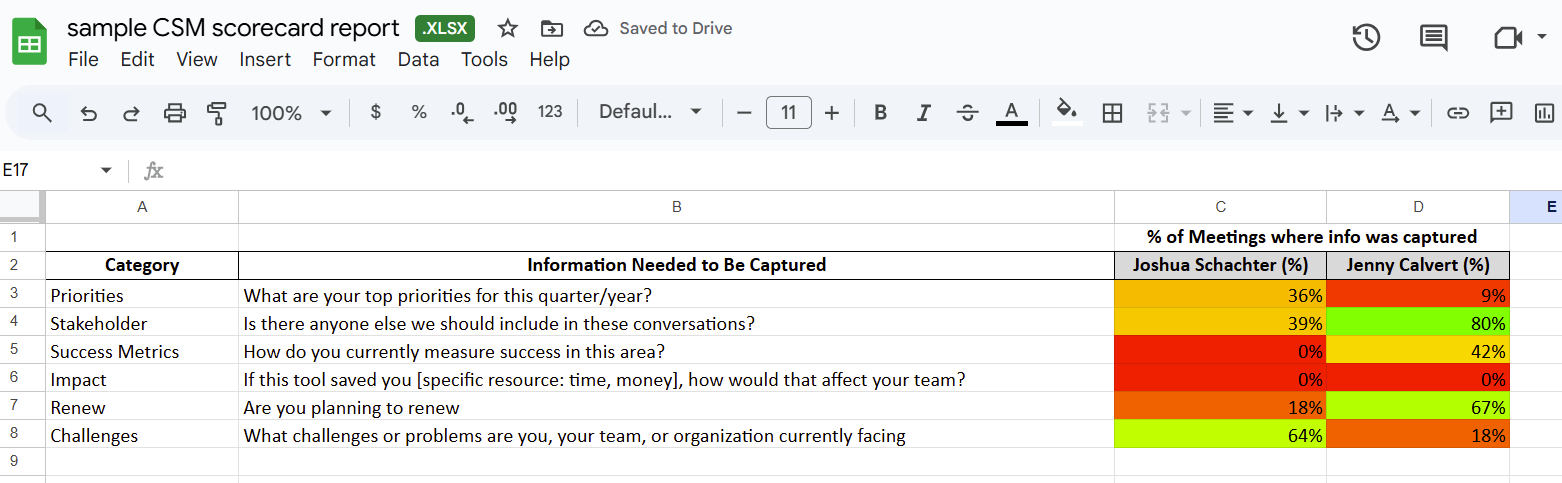This screenshot has width=1562, height=483.
Task: Click the font size field showing 11
Action: click(788, 112)
